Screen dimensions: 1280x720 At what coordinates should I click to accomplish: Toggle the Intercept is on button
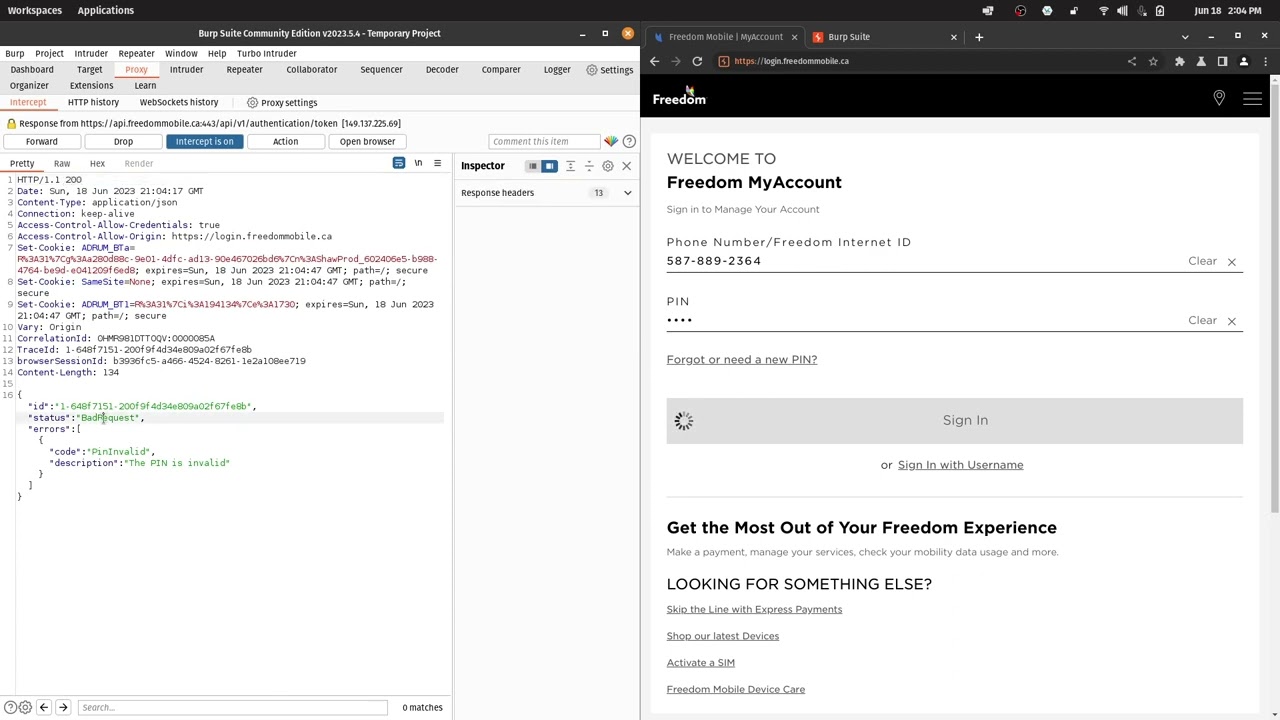point(204,141)
